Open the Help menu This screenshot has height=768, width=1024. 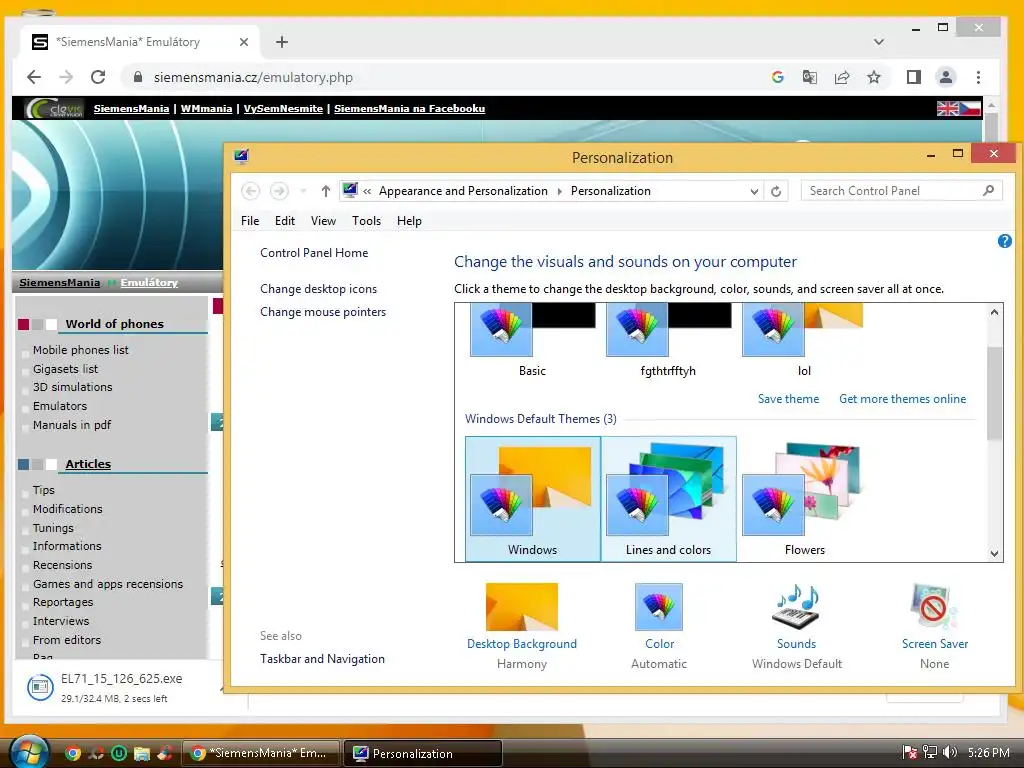(409, 221)
